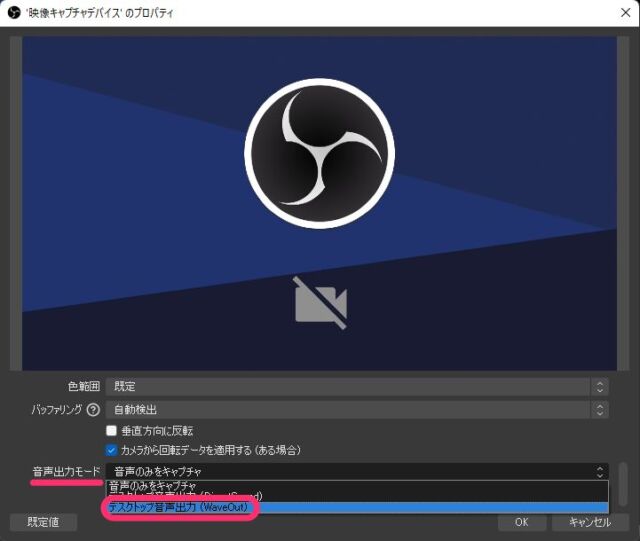Uncheck カメラから回転データを適用する checkbox

(112, 450)
